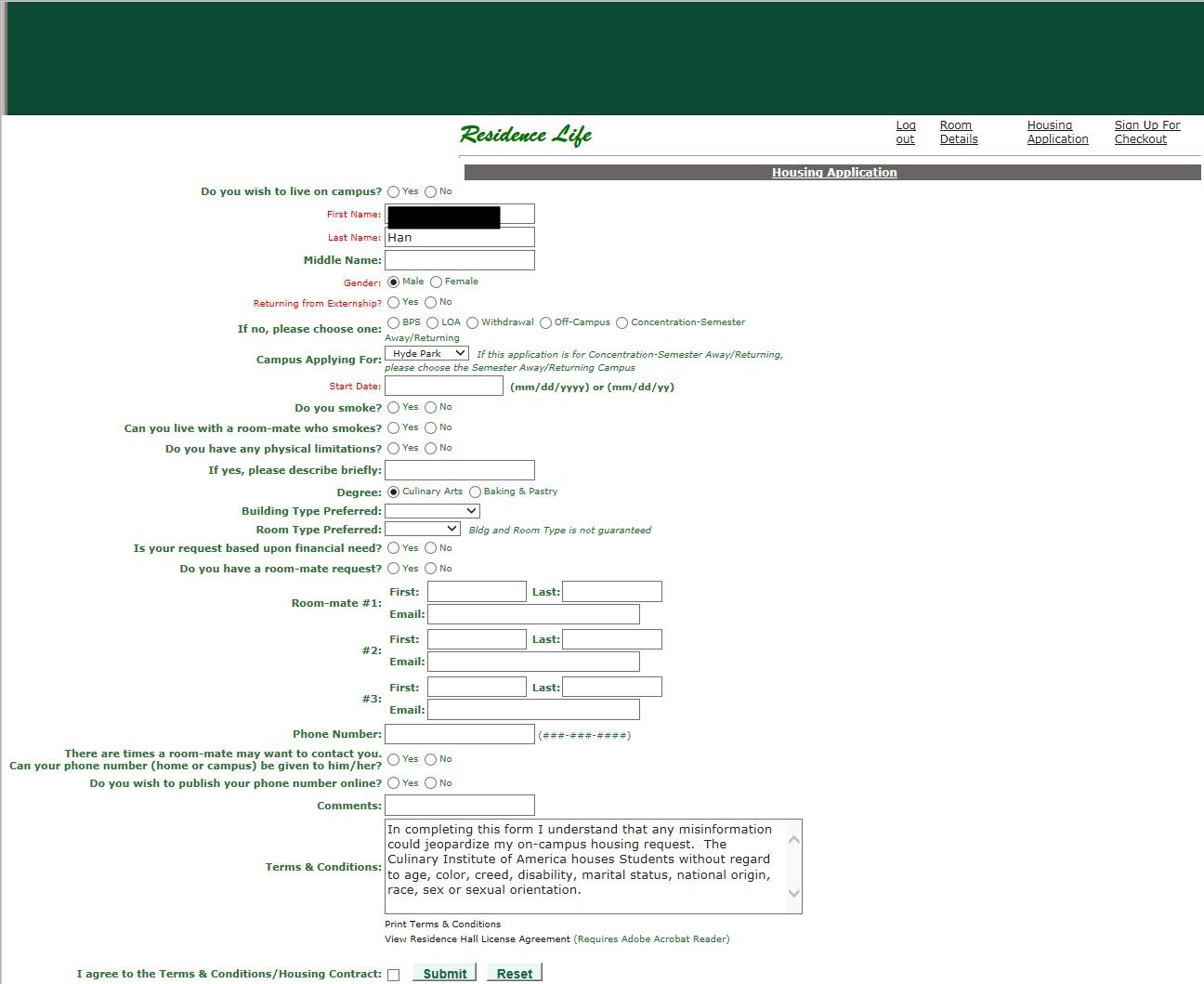Click the physical limitations description field
1204x984 pixels.
[x=460, y=470]
